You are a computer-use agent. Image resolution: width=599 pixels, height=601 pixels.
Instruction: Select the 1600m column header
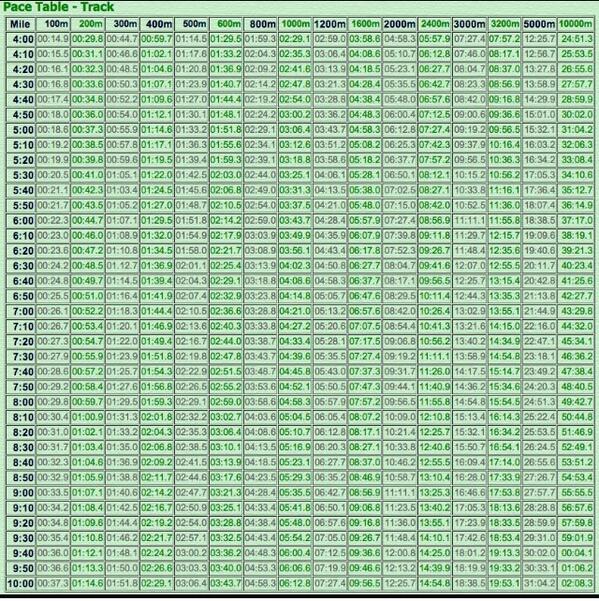pyautogui.click(x=364, y=24)
